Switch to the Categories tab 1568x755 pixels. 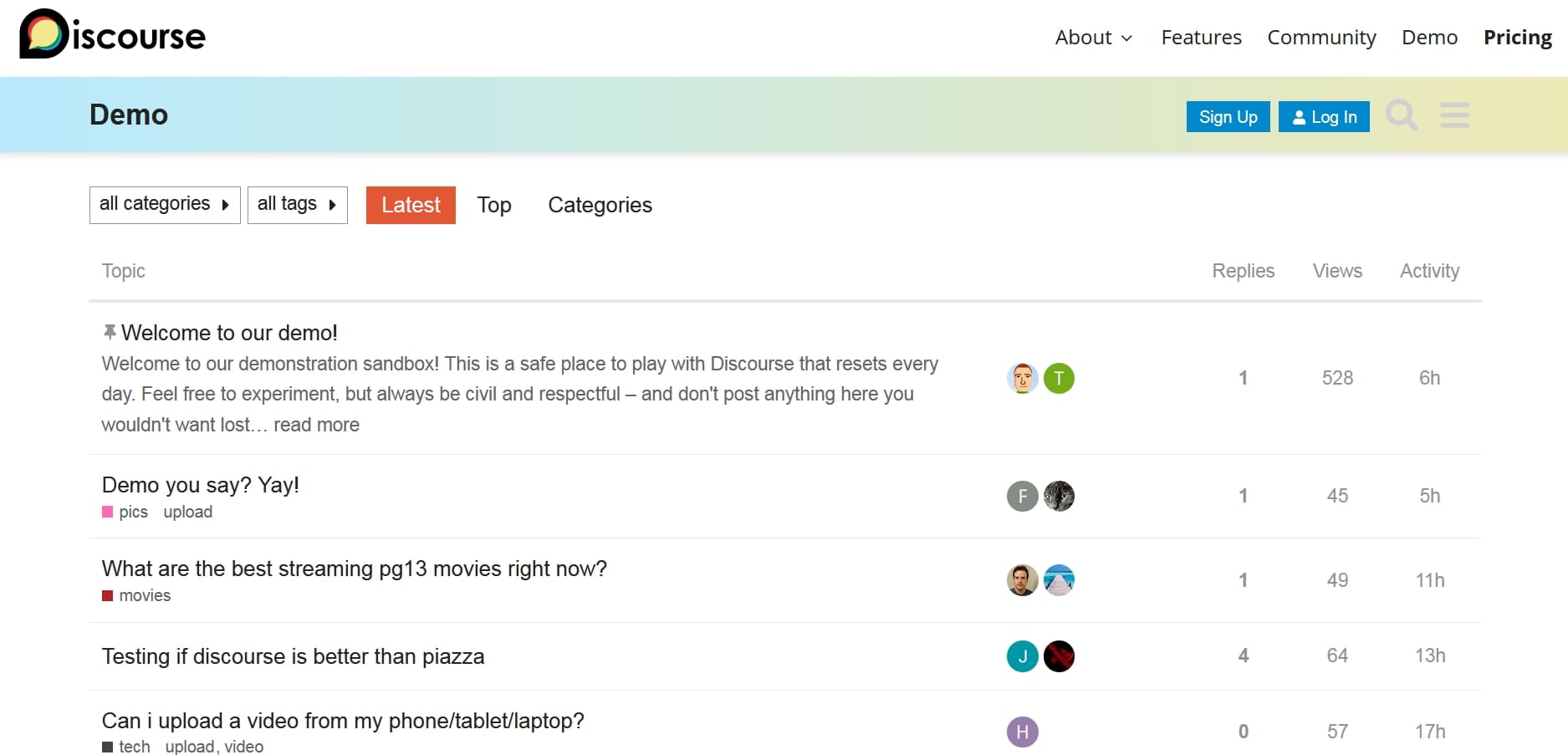[x=600, y=205]
